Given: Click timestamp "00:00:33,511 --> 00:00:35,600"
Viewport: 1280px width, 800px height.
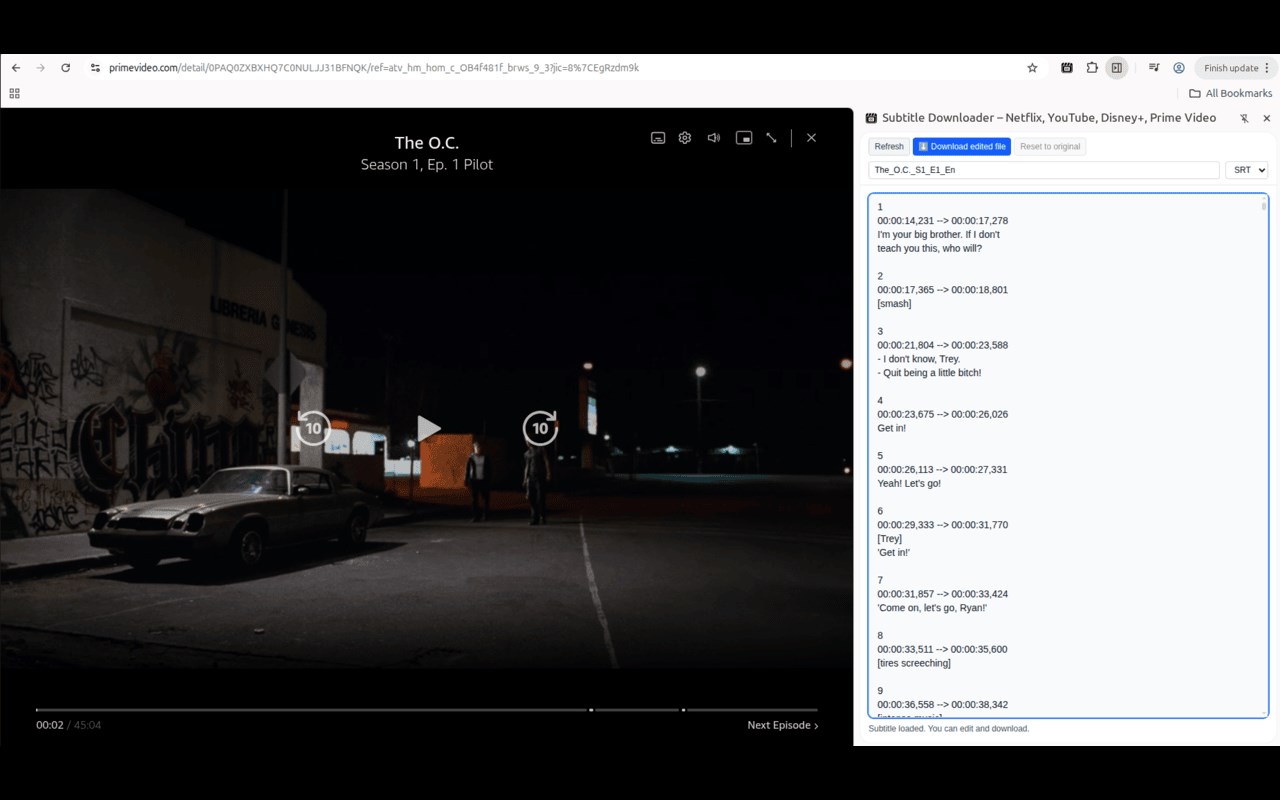Looking at the screenshot, I should click(x=942, y=650).
